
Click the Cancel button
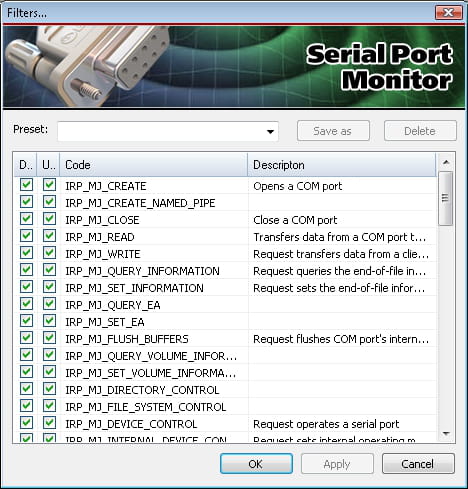point(418,464)
